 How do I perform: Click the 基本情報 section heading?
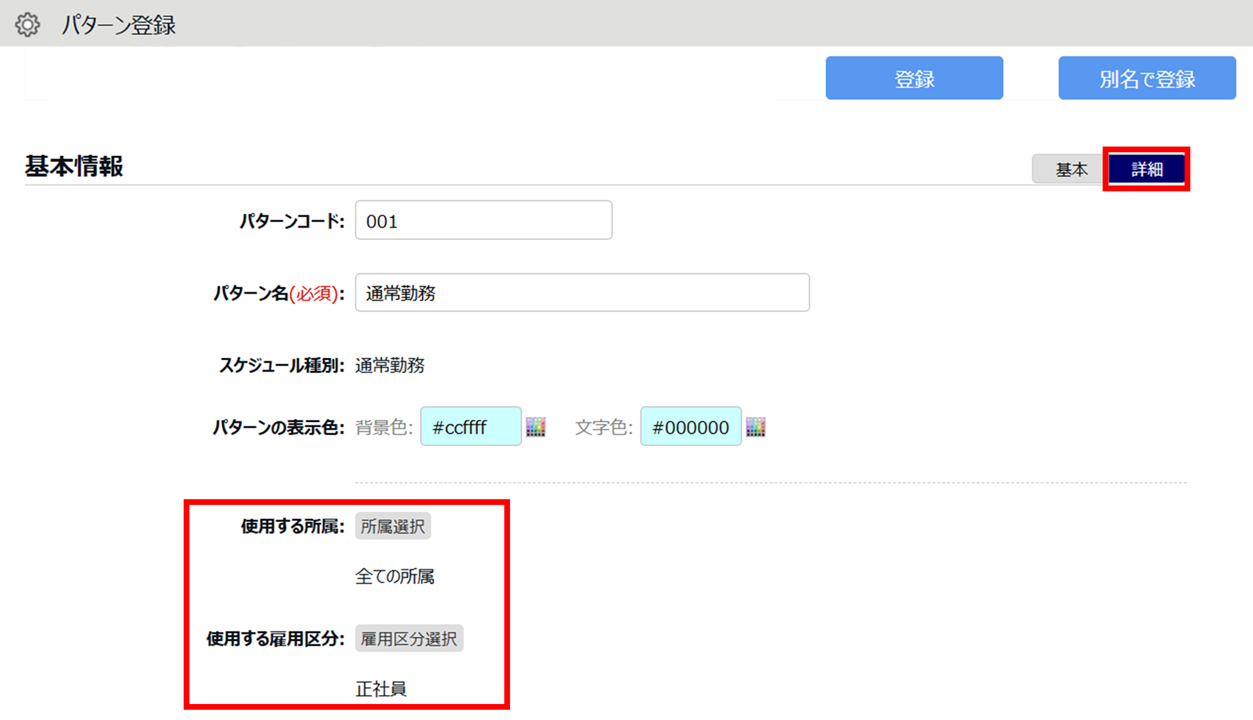(x=74, y=166)
